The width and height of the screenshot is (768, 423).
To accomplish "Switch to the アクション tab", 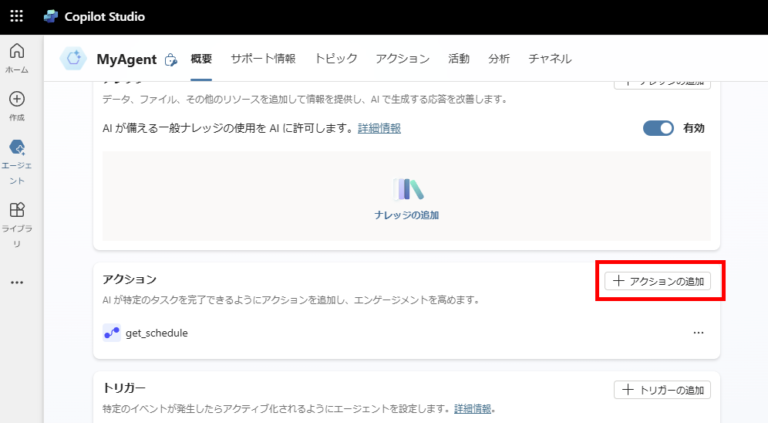I will tap(402, 59).
